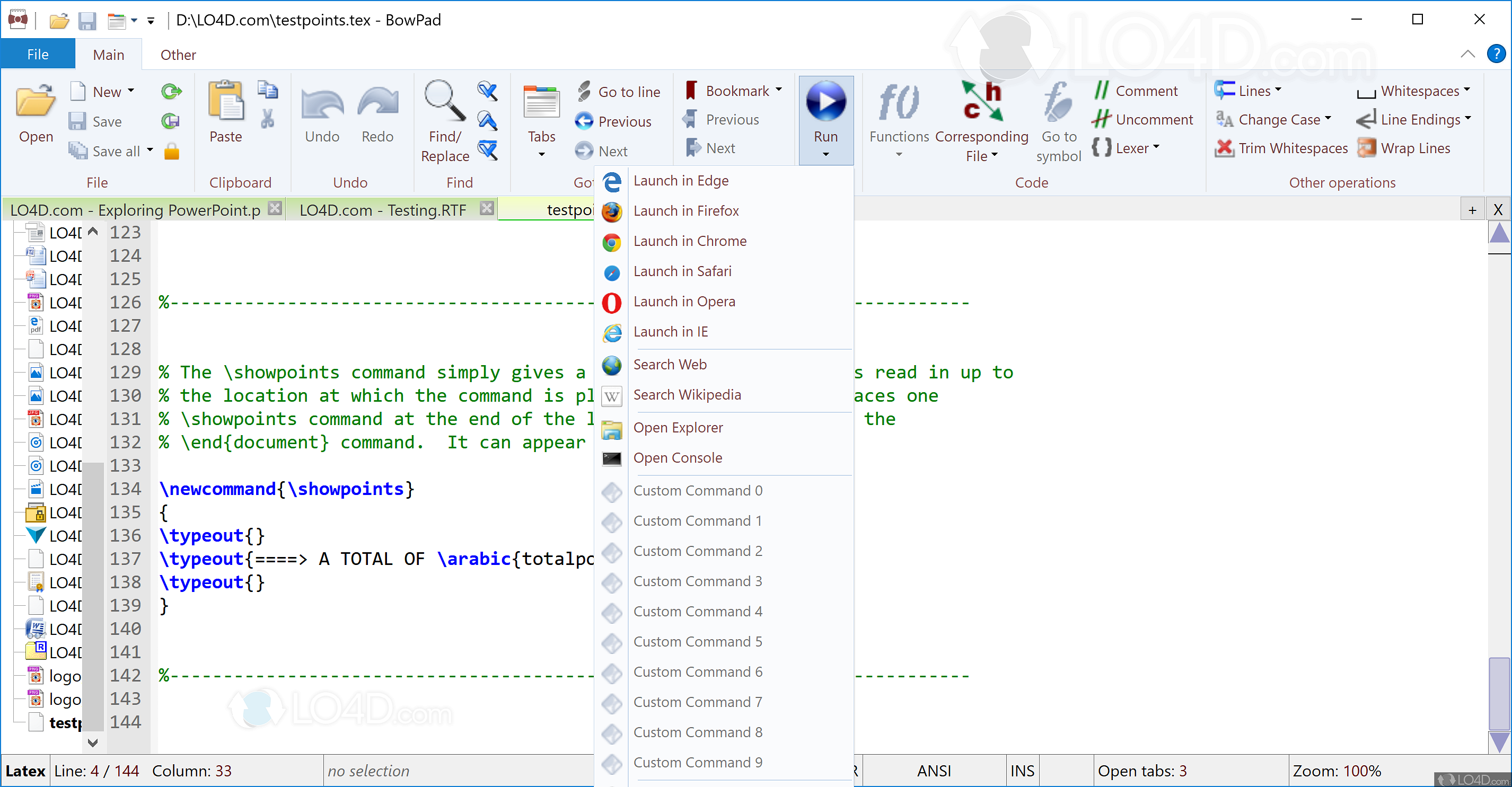Viewport: 1512px width, 787px height.
Task: Click the orange lock read-only icon
Action: coord(171,152)
